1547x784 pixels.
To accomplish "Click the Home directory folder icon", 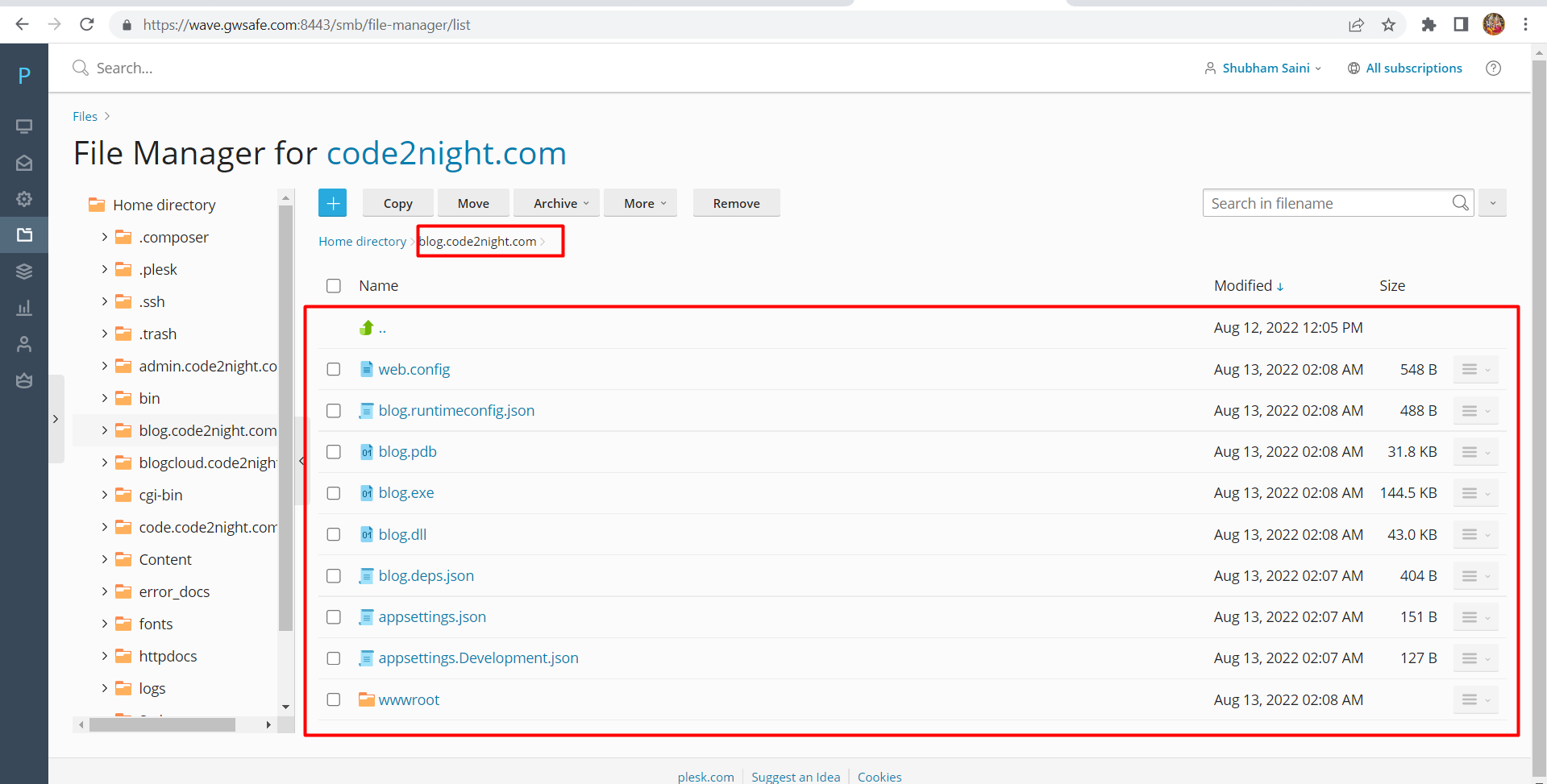I will (97, 205).
